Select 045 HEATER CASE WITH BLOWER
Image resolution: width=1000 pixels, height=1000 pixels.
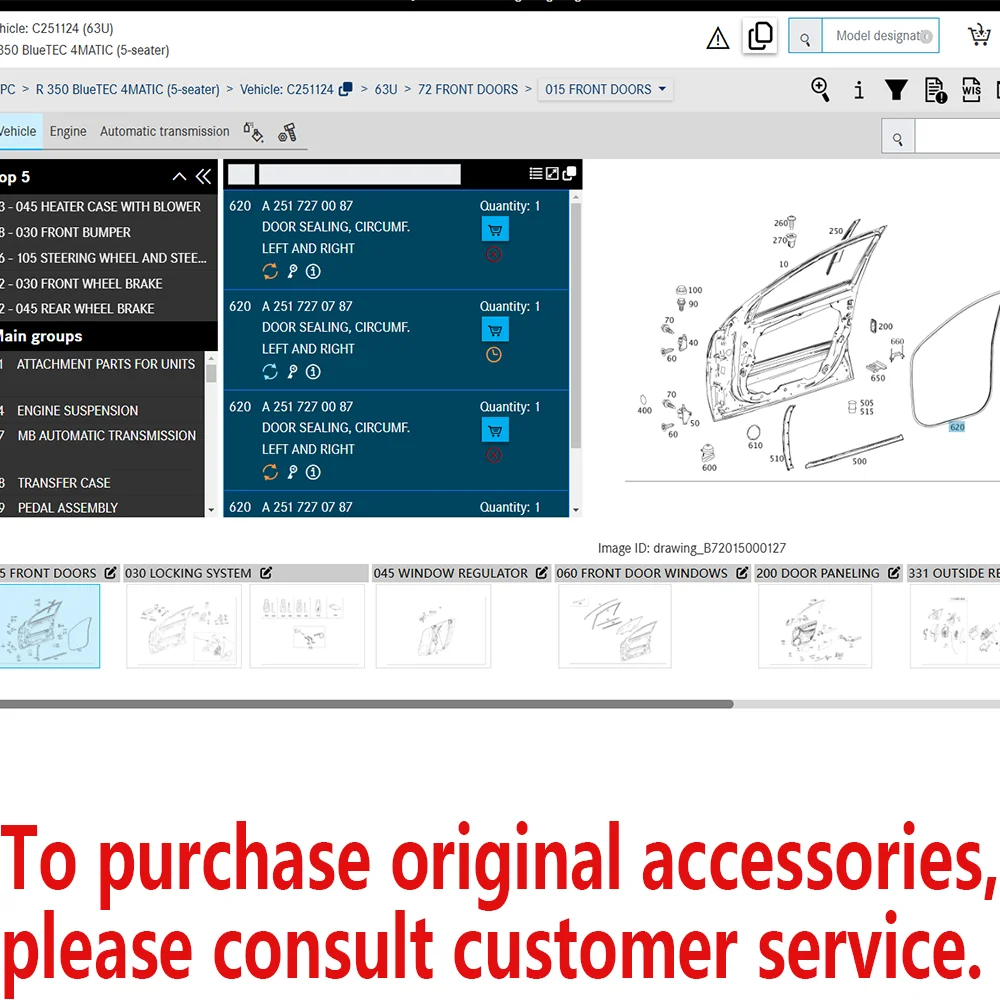[102, 207]
